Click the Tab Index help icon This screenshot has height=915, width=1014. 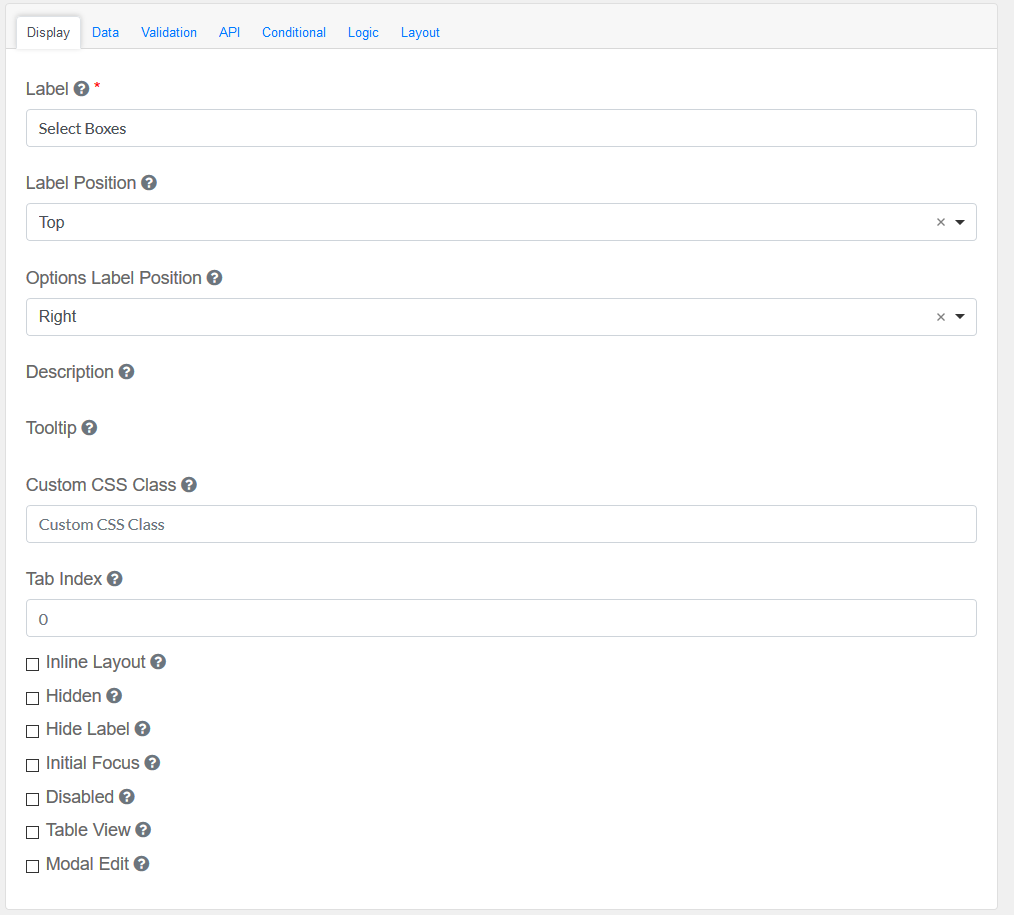coord(115,579)
